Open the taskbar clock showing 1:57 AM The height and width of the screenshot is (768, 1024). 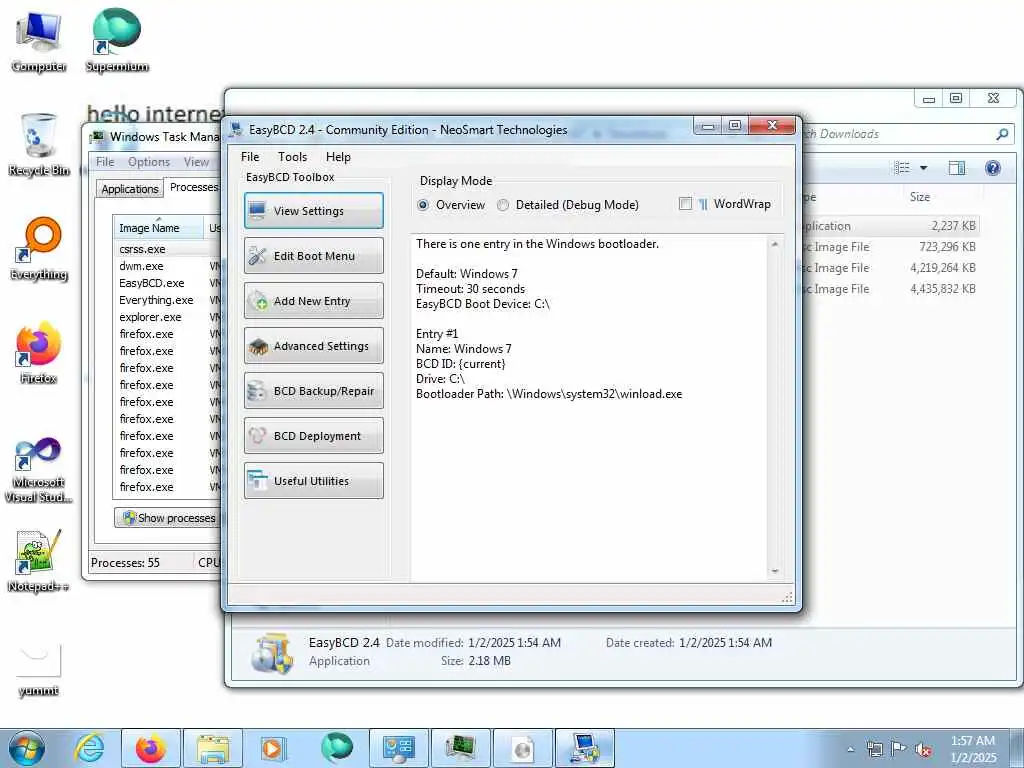click(973, 749)
